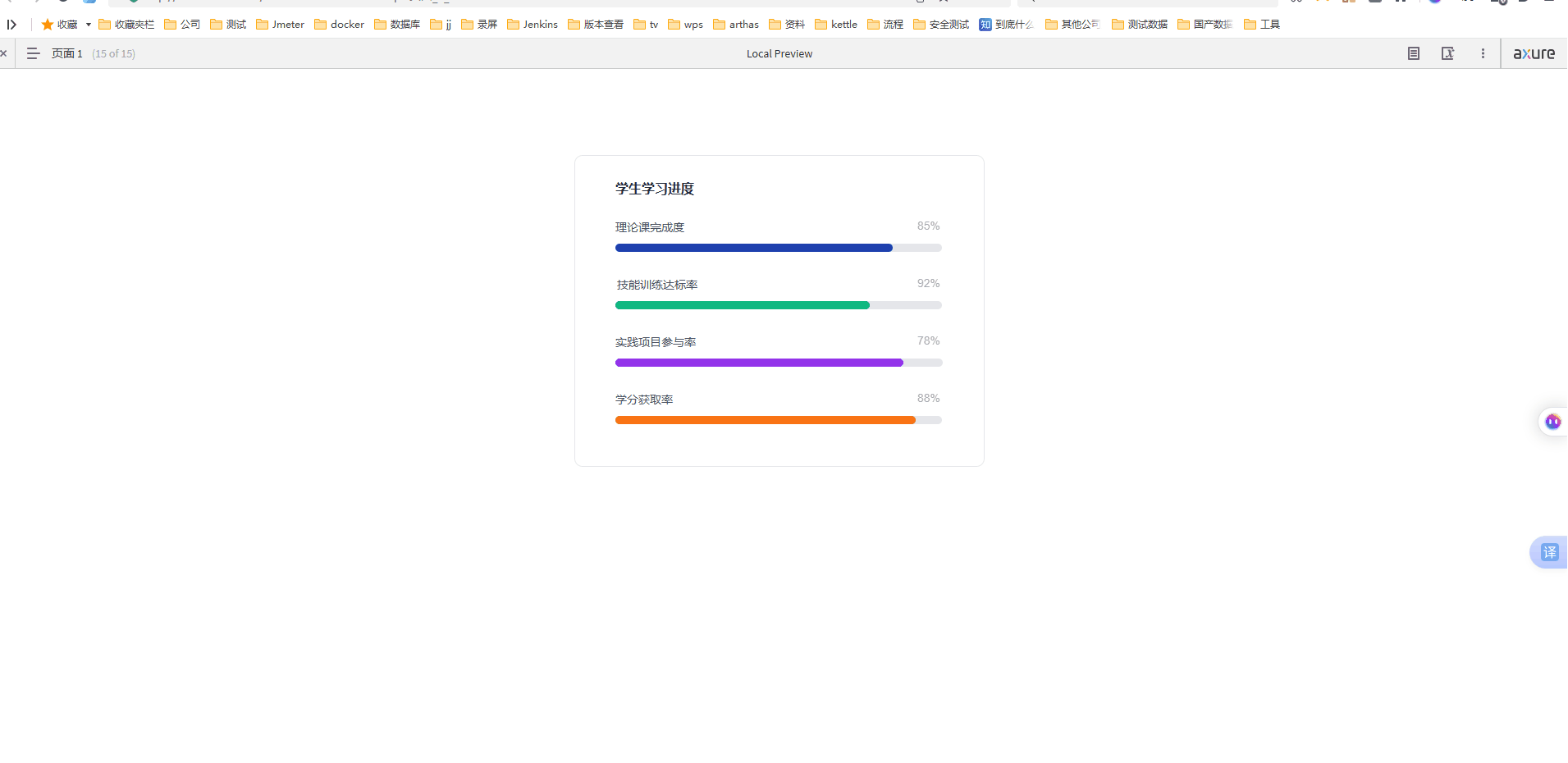Click the 85% value
1568x763 pixels.
[x=929, y=226]
